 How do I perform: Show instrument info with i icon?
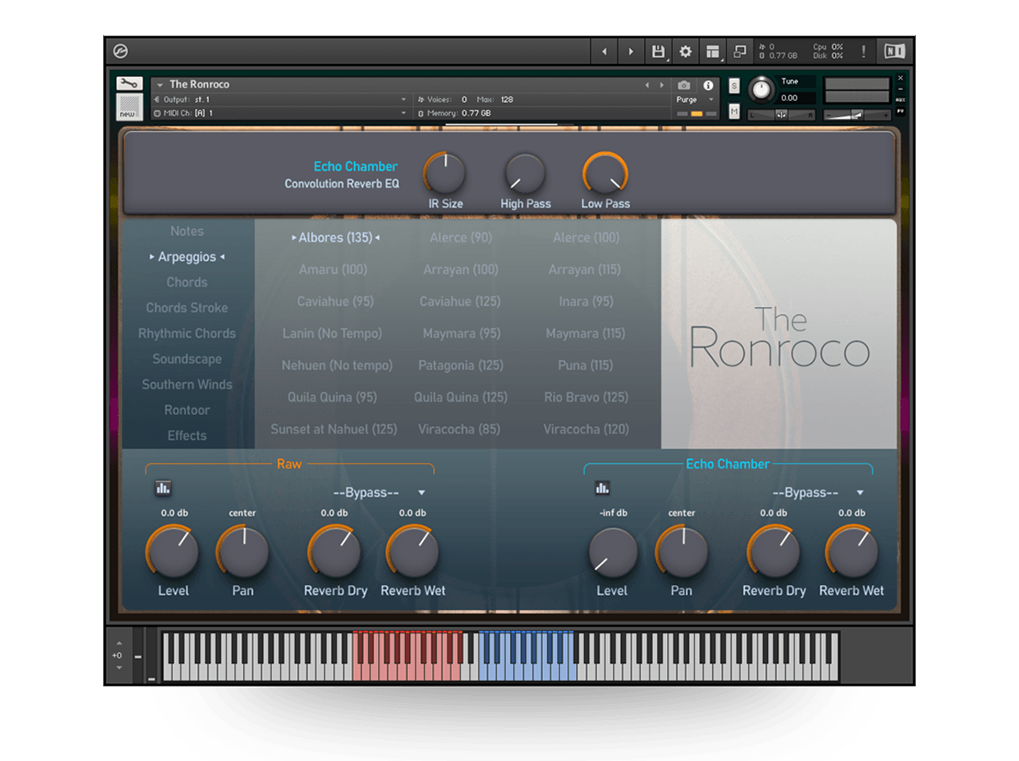tap(708, 85)
